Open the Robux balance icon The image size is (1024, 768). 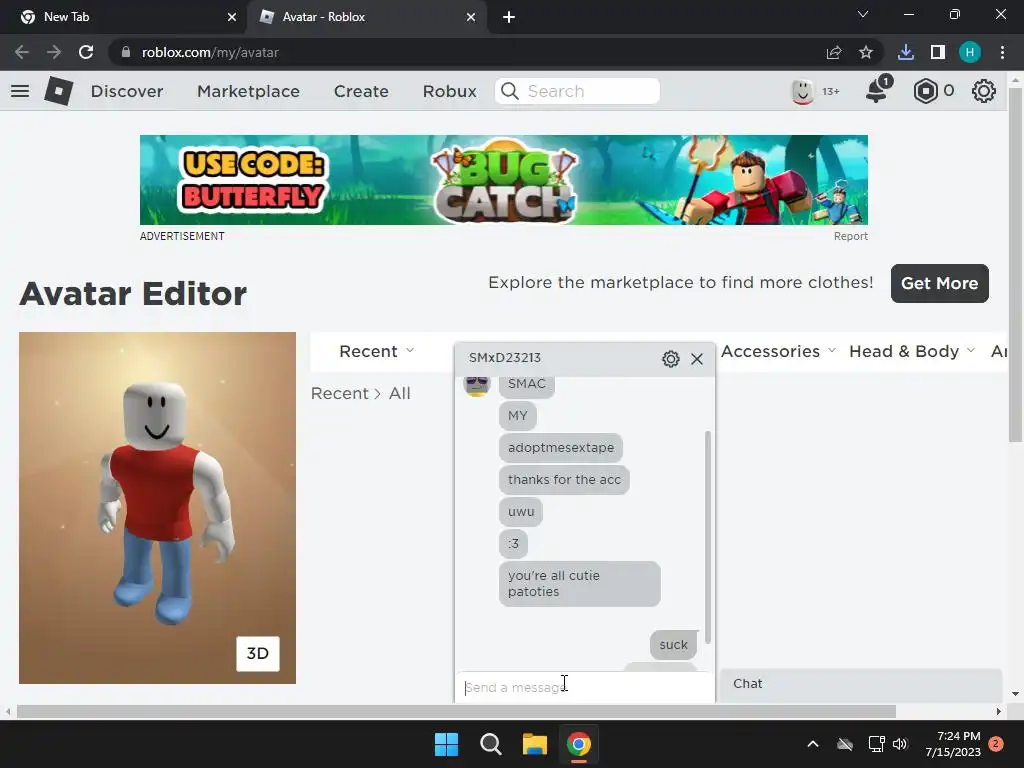coord(925,91)
